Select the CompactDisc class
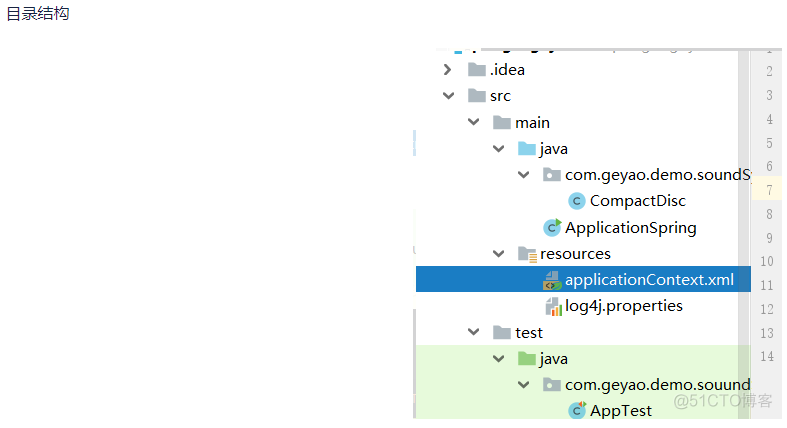787x428 pixels. click(x=637, y=201)
